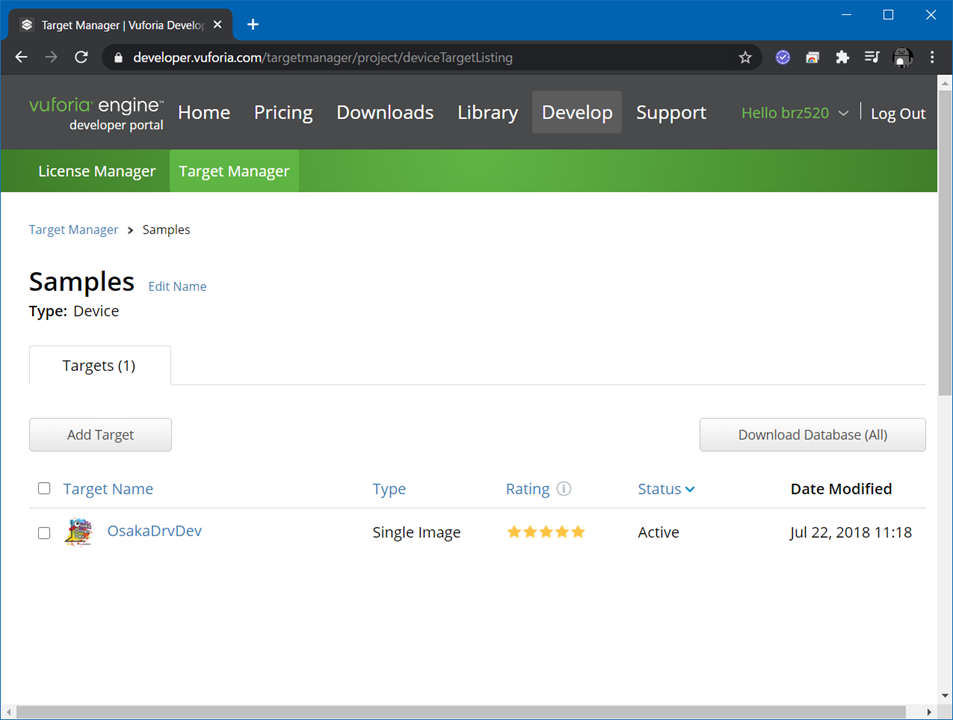The width and height of the screenshot is (953, 720).
Task: Click the vertical scrollbar thumb
Action: click(945, 243)
